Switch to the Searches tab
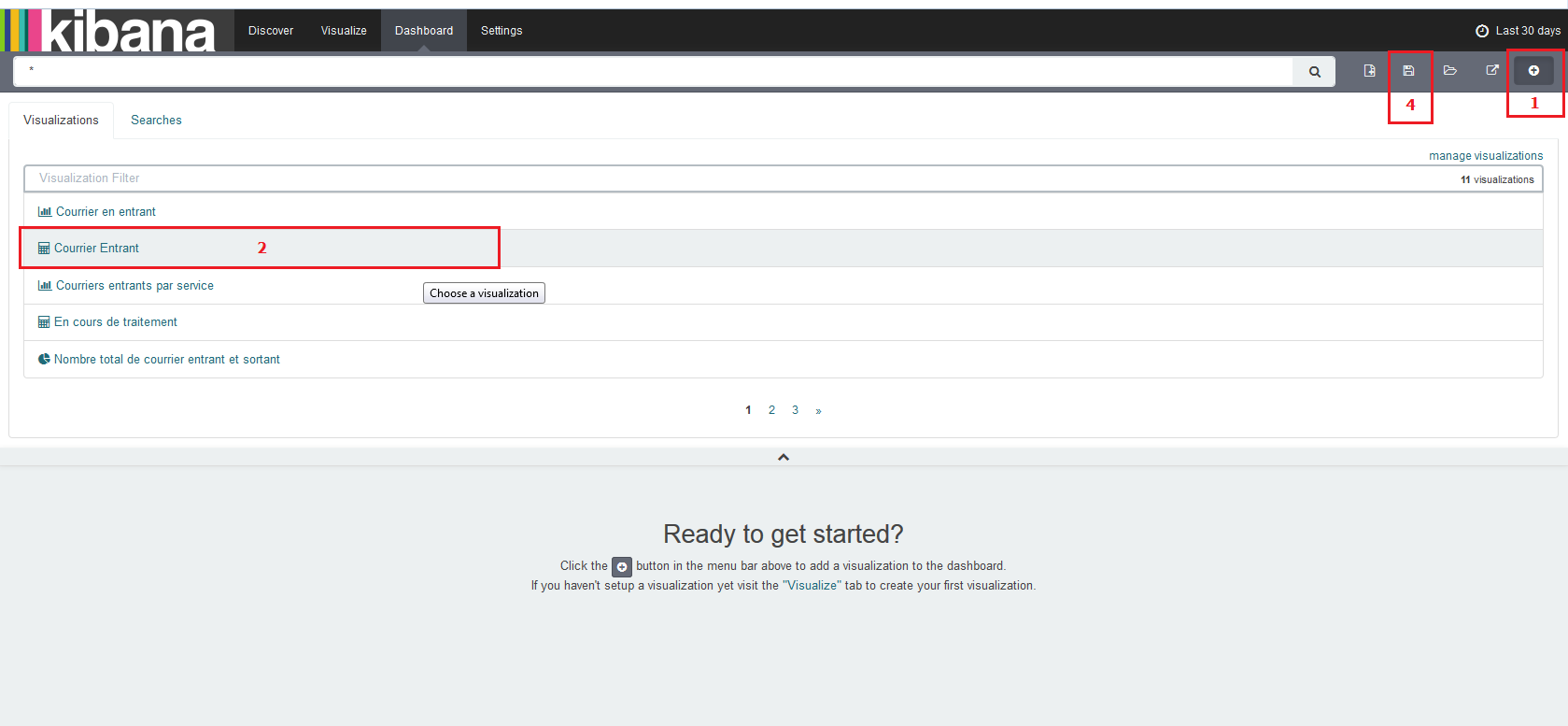The image size is (1568, 726). click(156, 121)
